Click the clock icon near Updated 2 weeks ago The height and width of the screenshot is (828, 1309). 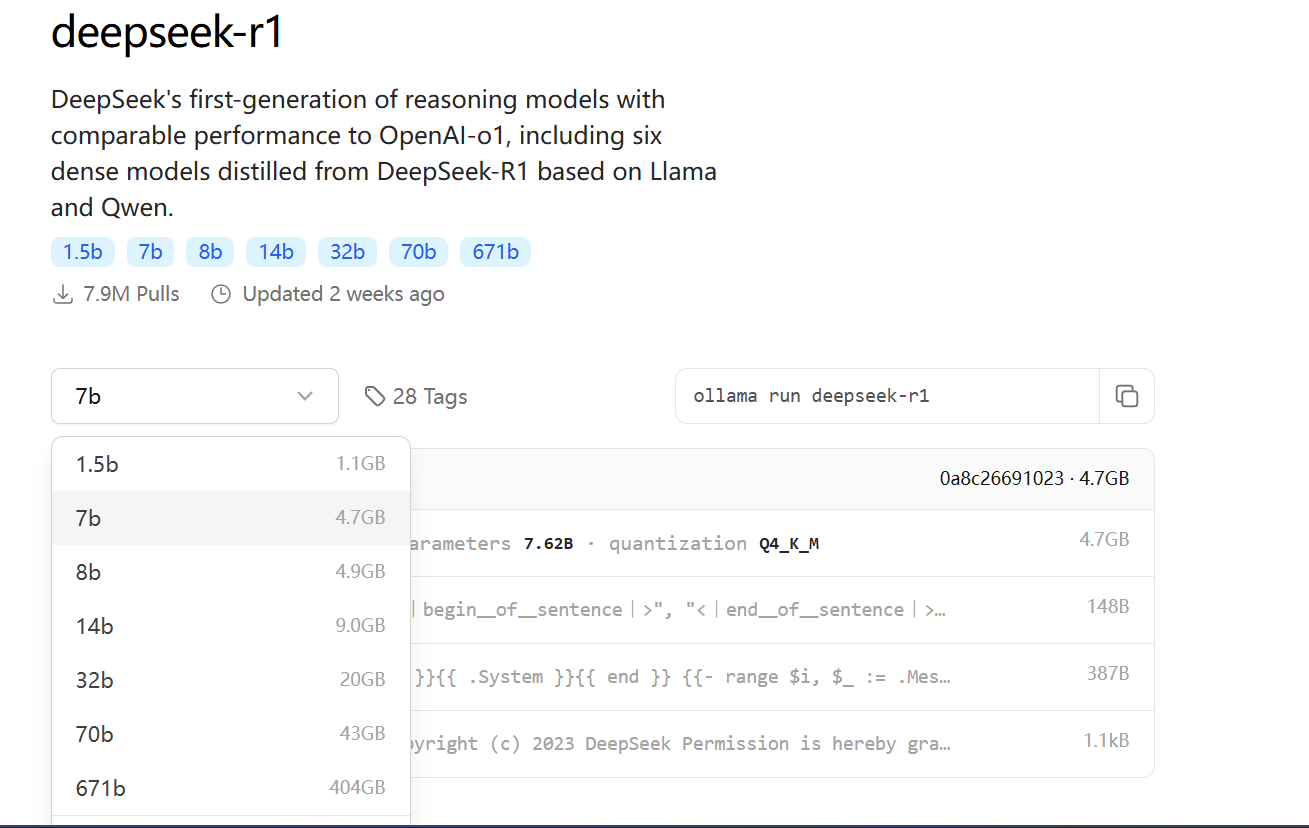point(220,293)
